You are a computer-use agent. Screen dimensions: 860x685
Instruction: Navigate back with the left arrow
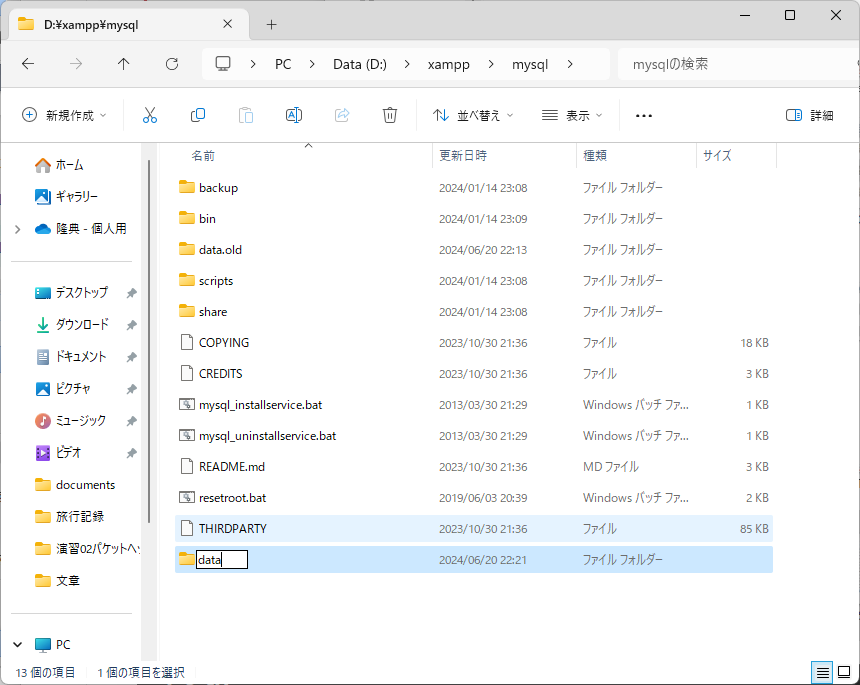click(28, 64)
